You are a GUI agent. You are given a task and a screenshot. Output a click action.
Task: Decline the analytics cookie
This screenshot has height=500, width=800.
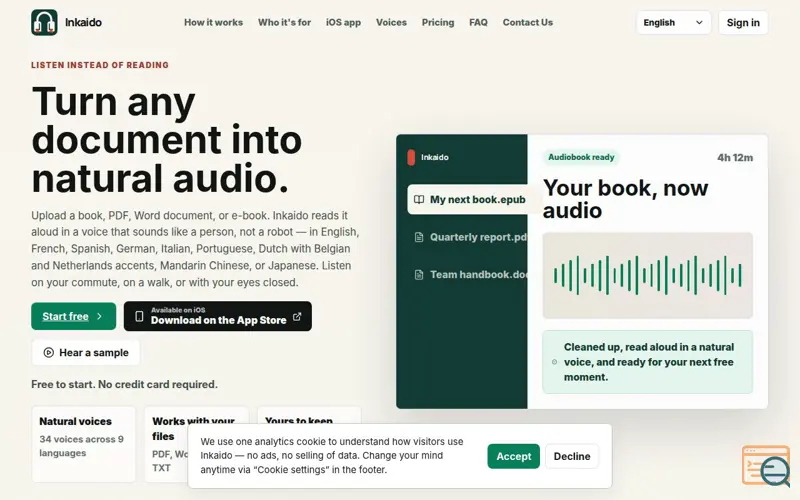coord(572,456)
